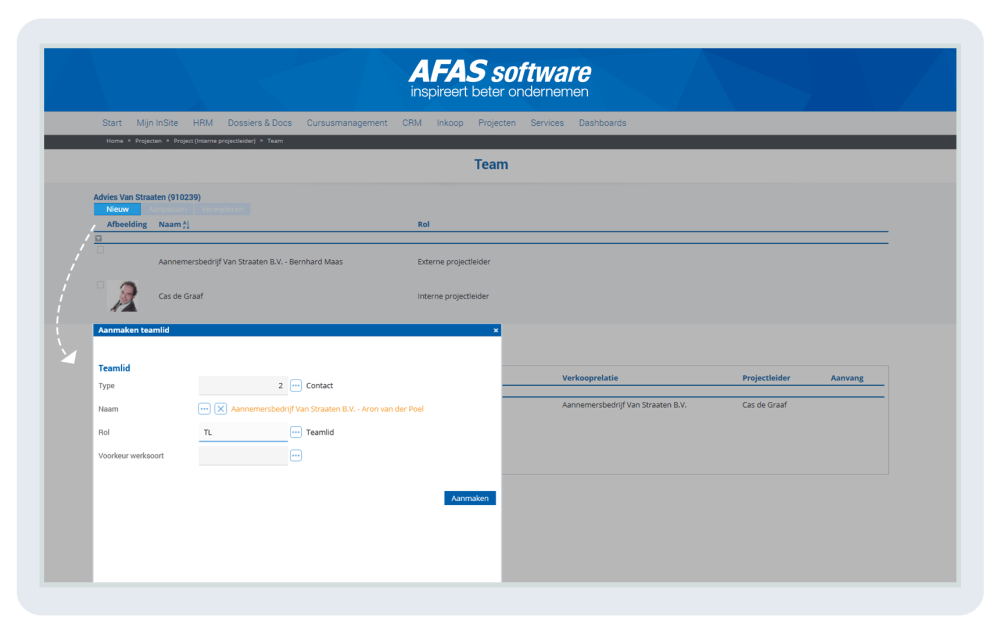Click the Rol input field with TL
Screen dimensions: 1000x641
pos(243,432)
